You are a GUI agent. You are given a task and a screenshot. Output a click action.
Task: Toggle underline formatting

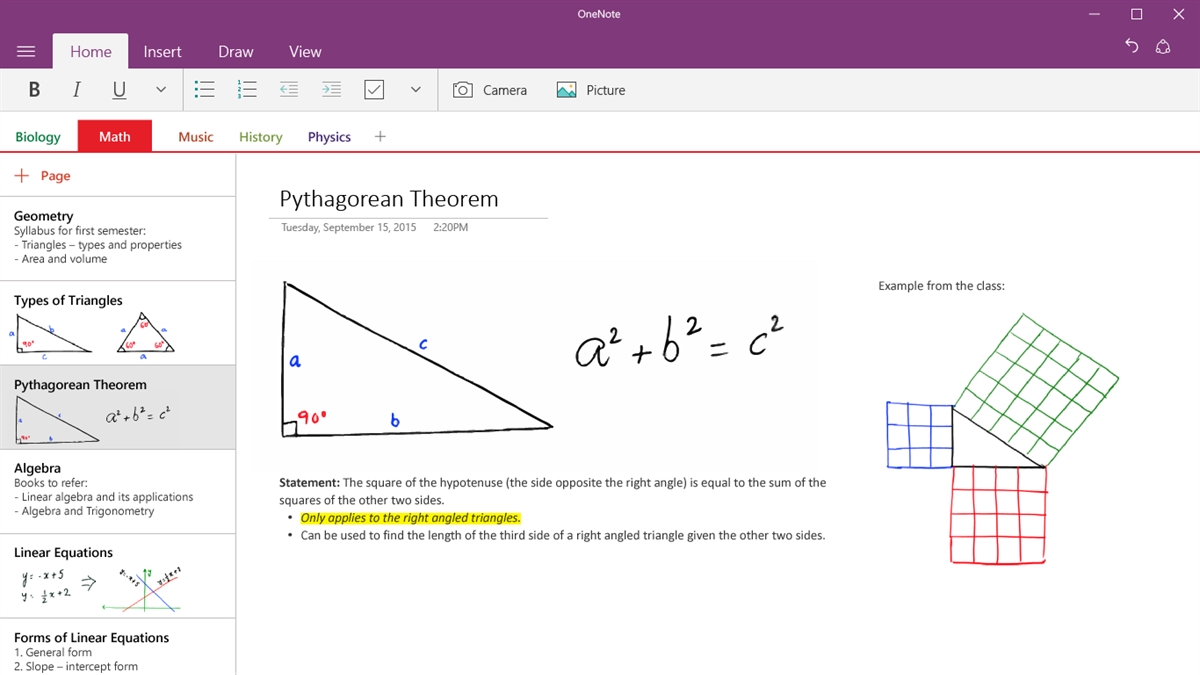coord(118,89)
